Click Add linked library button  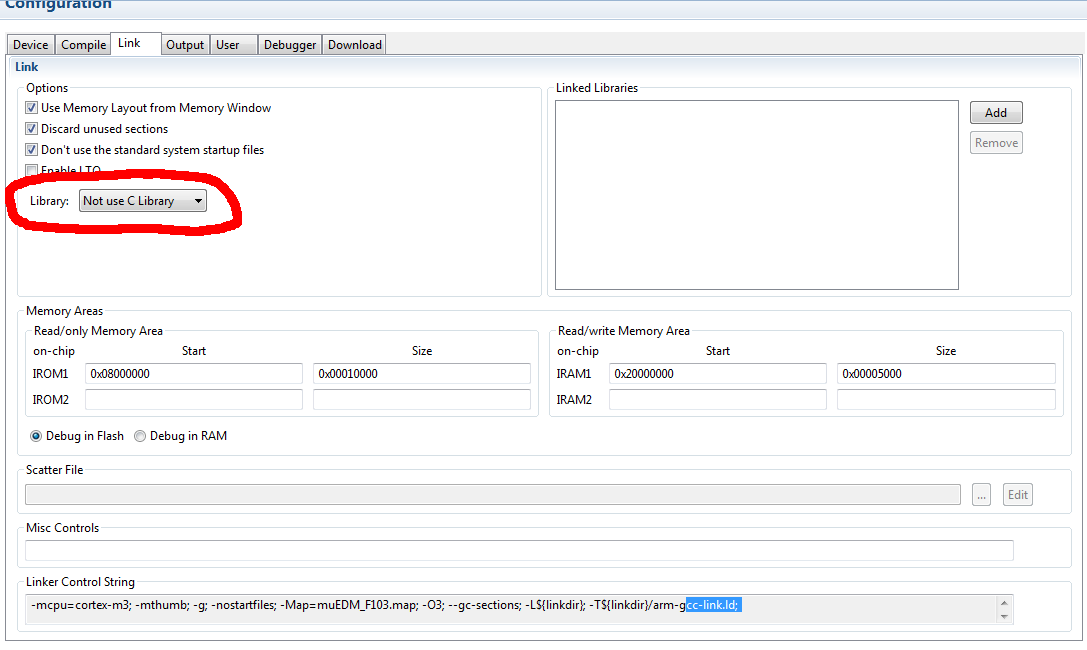click(996, 112)
